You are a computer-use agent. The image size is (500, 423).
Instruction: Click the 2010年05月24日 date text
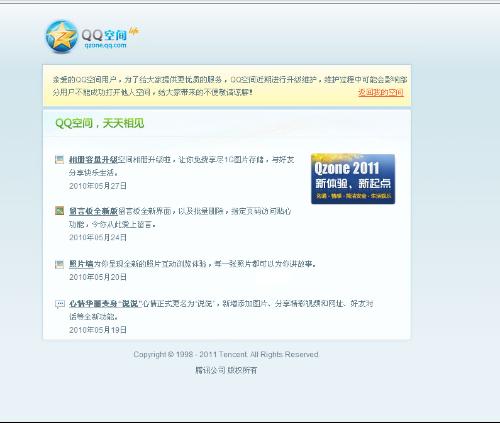tap(98, 237)
